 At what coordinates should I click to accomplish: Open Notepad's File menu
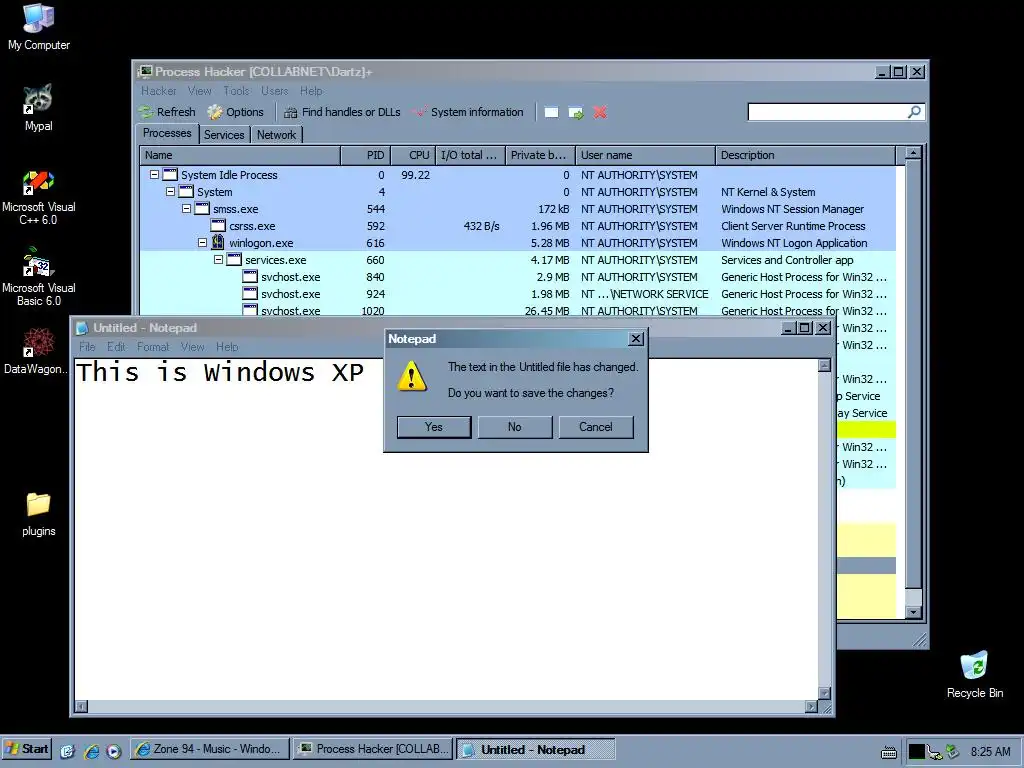[x=87, y=347]
